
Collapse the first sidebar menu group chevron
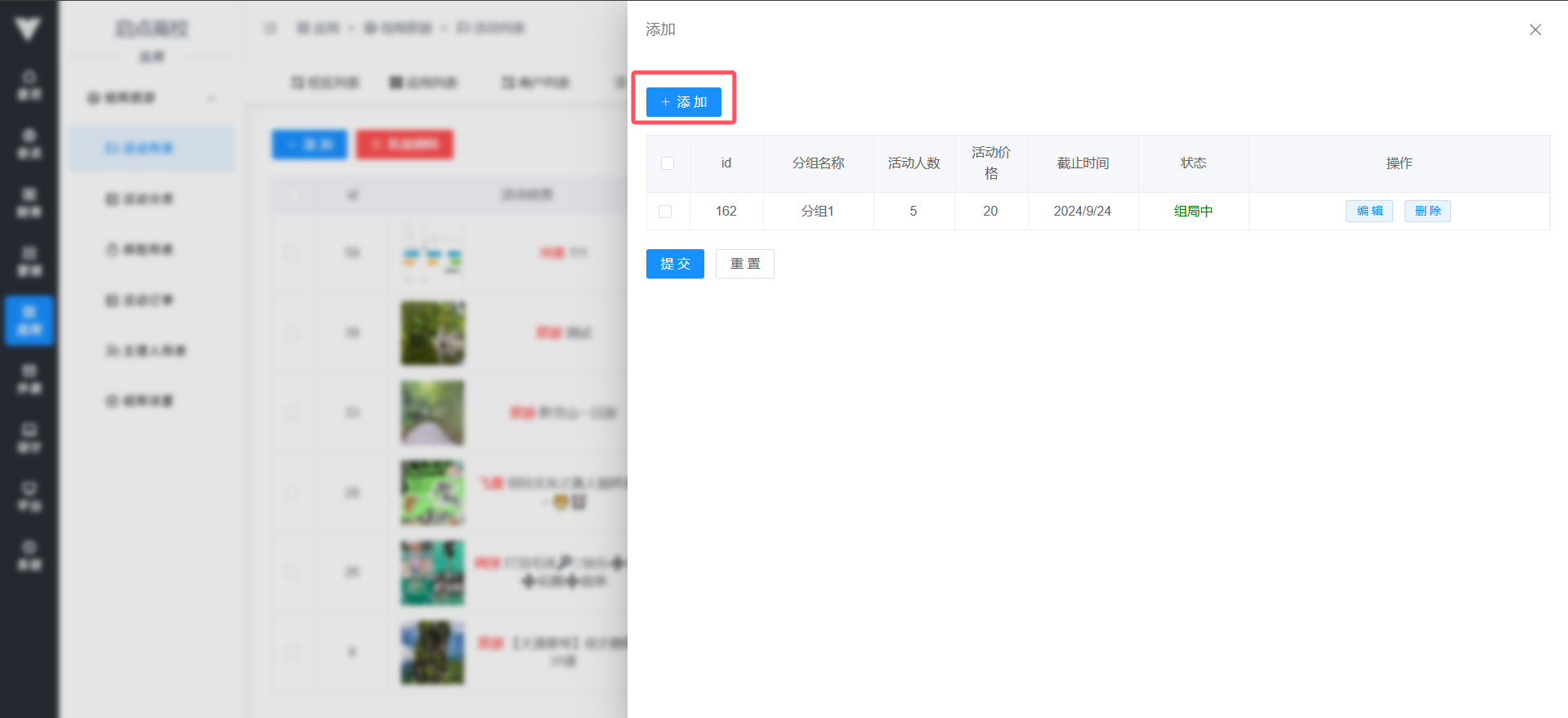211,98
